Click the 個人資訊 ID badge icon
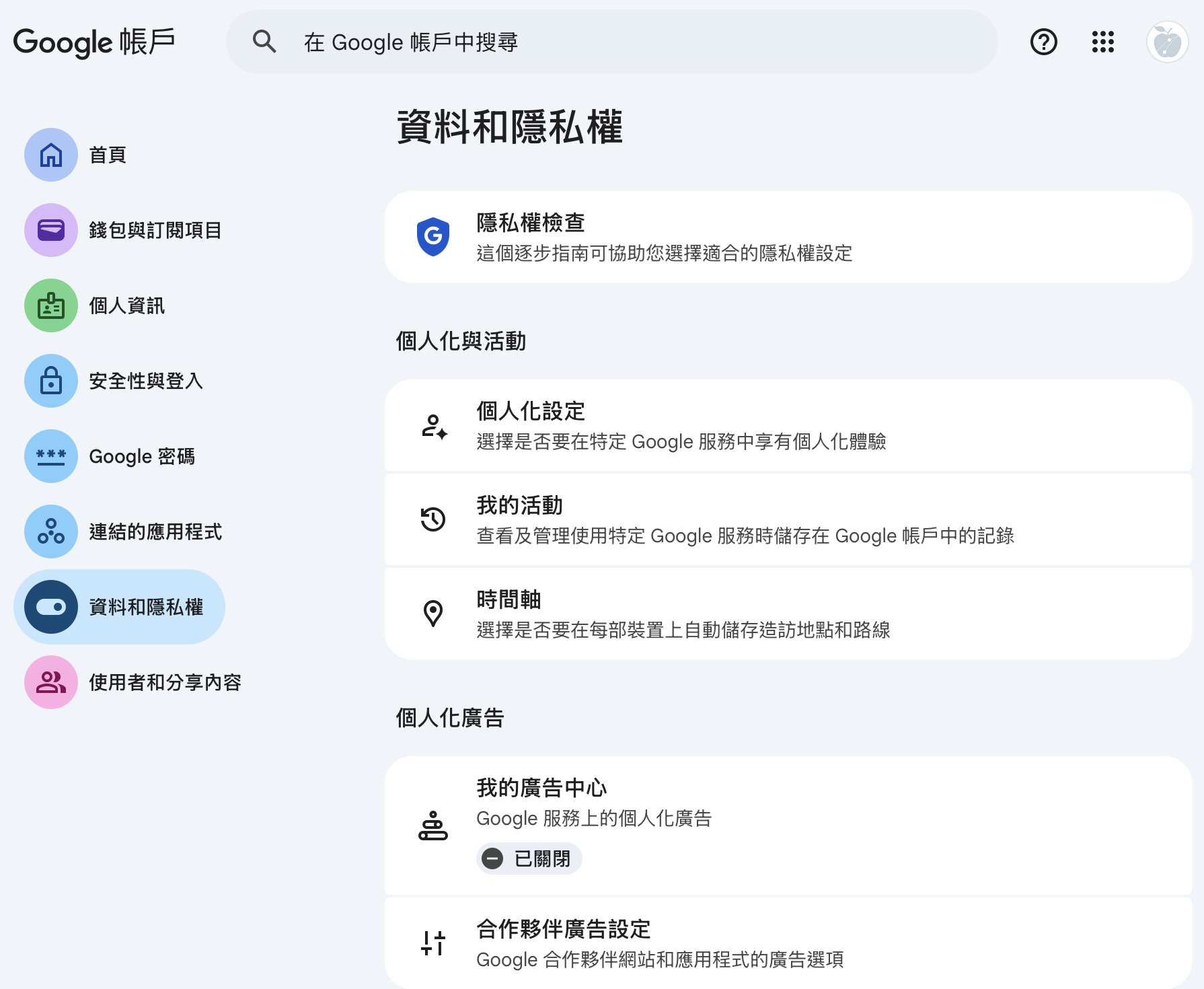1204x989 pixels. click(51, 305)
